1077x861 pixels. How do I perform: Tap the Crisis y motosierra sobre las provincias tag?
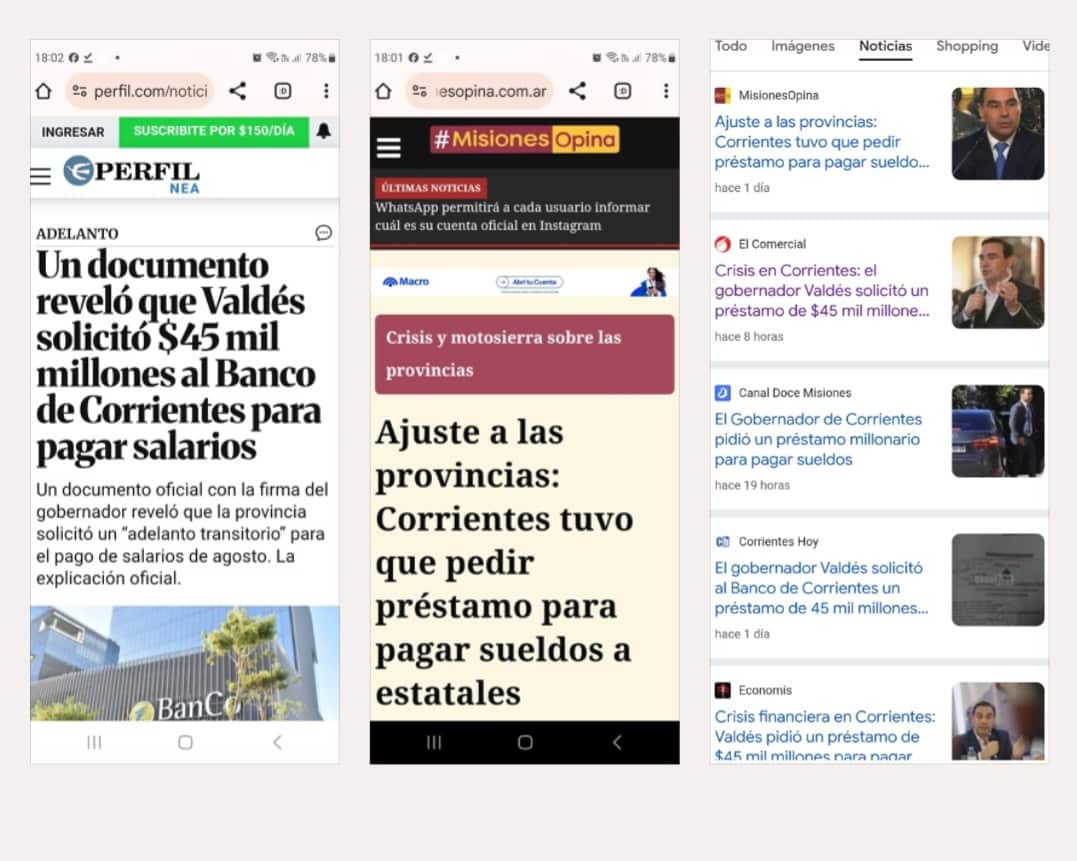pyautogui.click(x=525, y=354)
